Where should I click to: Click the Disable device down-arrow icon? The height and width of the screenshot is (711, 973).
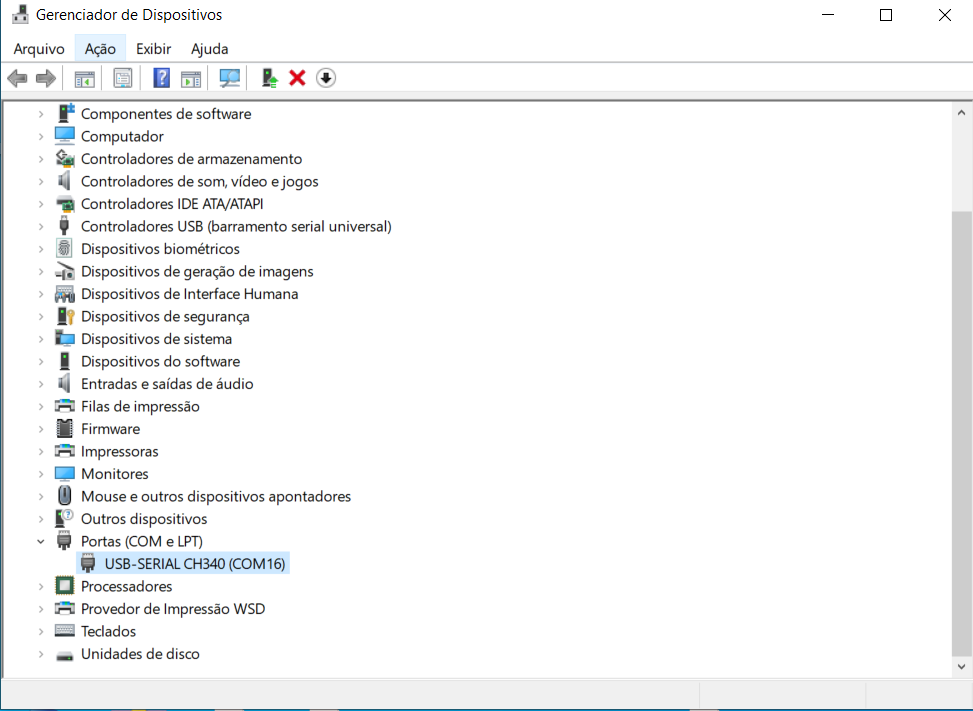point(326,78)
